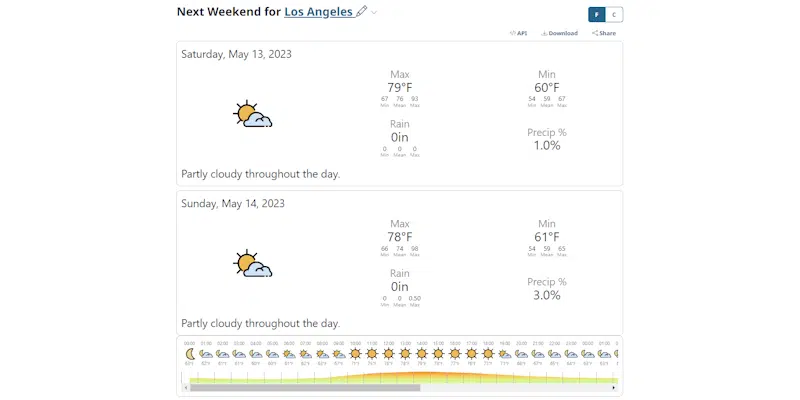Switch temperature units to Fahrenheit
800x400 pixels.
(x=597, y=14)
